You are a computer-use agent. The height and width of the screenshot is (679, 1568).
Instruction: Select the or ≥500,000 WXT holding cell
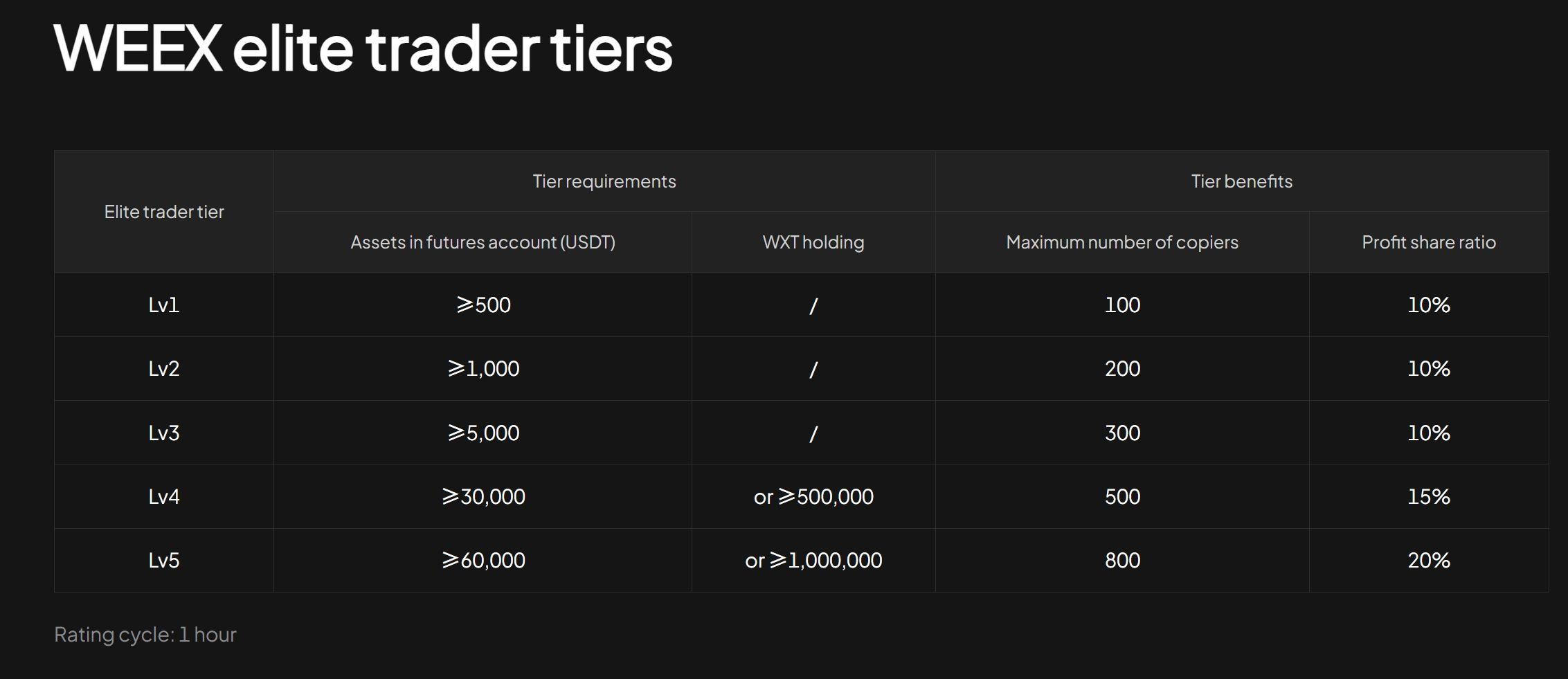813,496
